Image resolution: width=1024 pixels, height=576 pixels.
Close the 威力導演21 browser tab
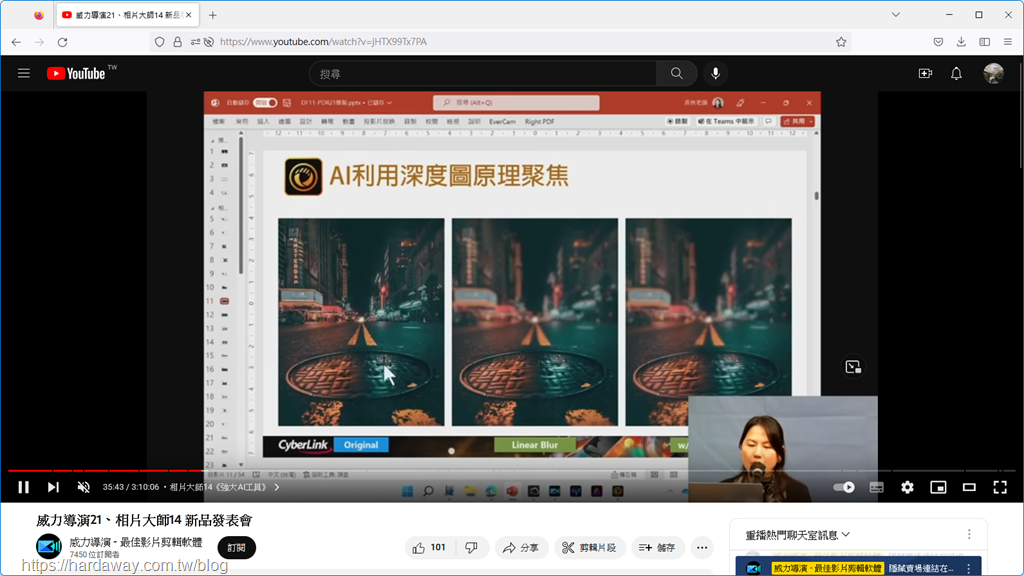click(189, 15)
